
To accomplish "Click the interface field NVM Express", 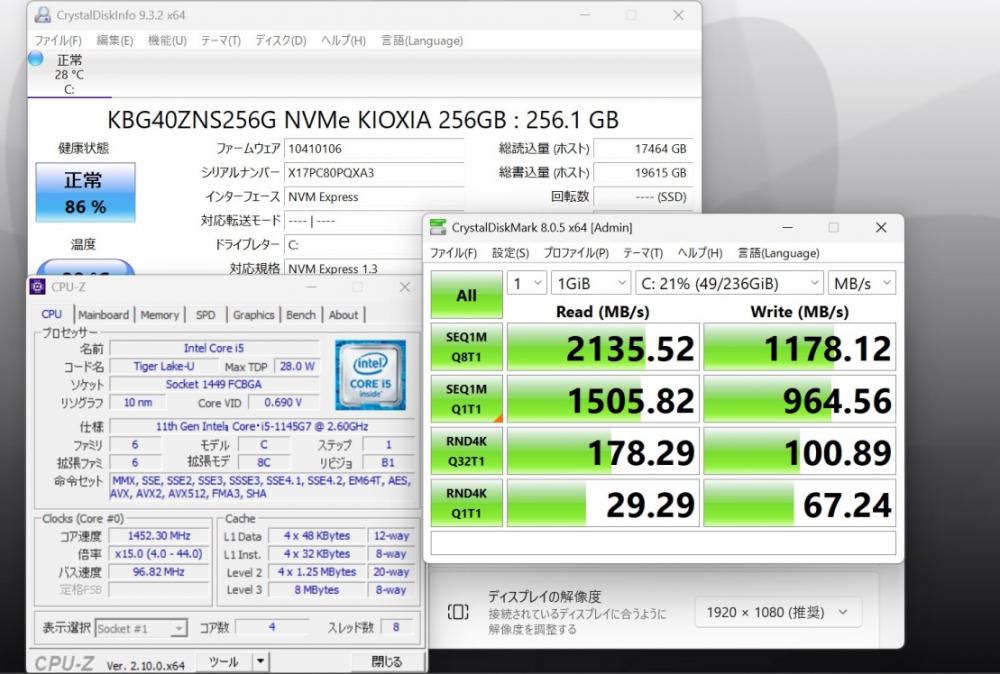I will pyautogui.click(x=374, y=197).
